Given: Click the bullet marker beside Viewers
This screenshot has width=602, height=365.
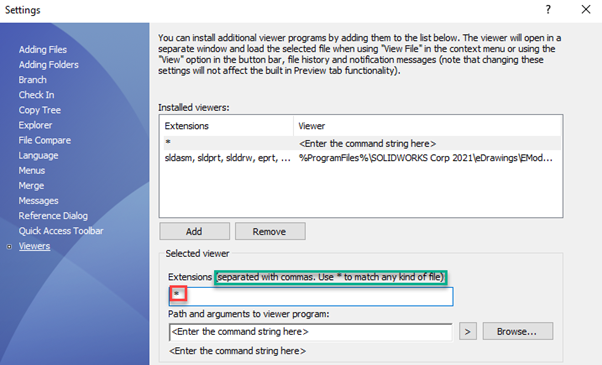Looking at the screenshot, I should pos(9,247).
